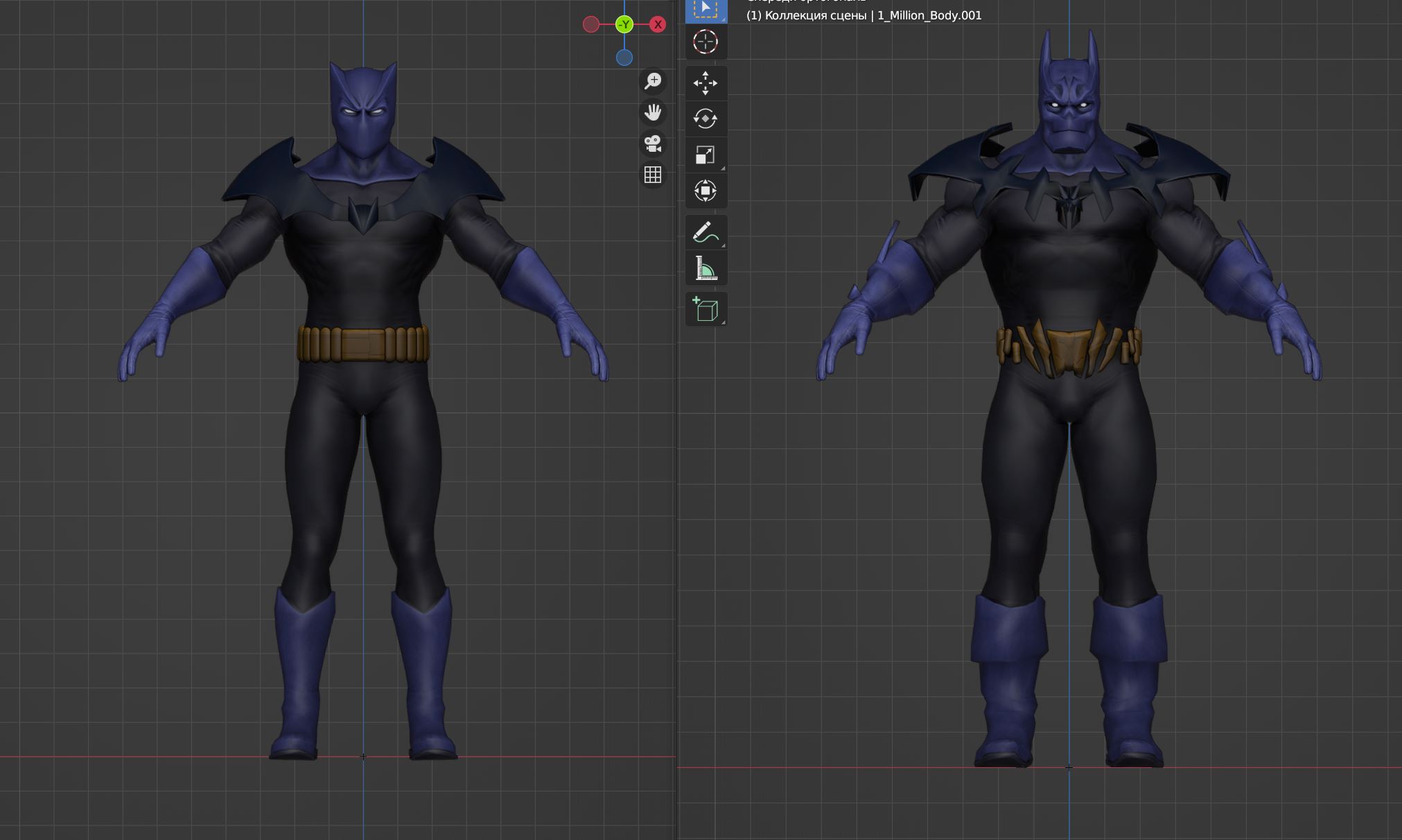Click the hand pan view button
Viewport: 1402px width, 840px height.
pyautogui.click(x=653, y=112)
